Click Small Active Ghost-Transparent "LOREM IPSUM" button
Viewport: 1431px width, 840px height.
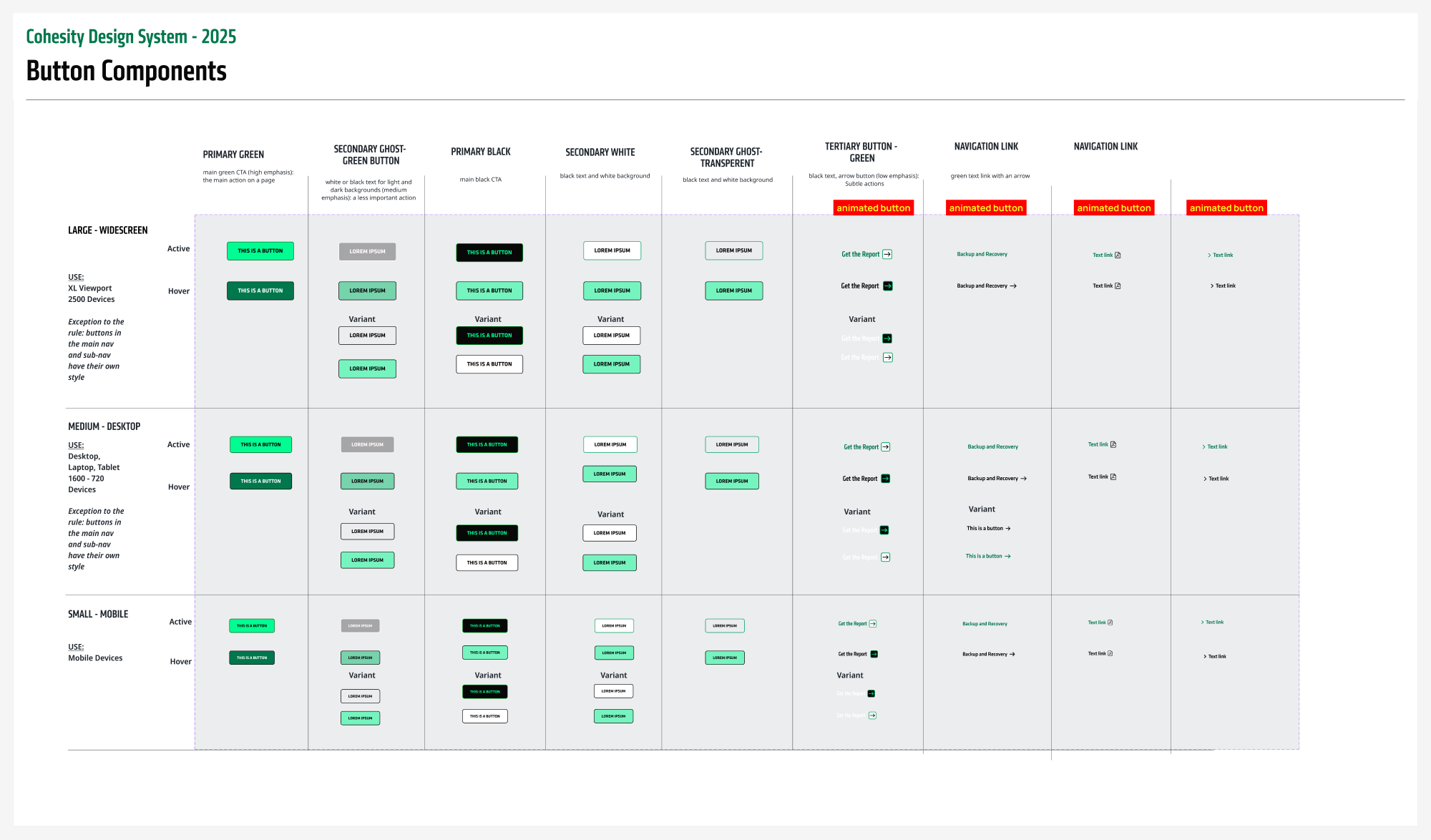click(725, 625)
